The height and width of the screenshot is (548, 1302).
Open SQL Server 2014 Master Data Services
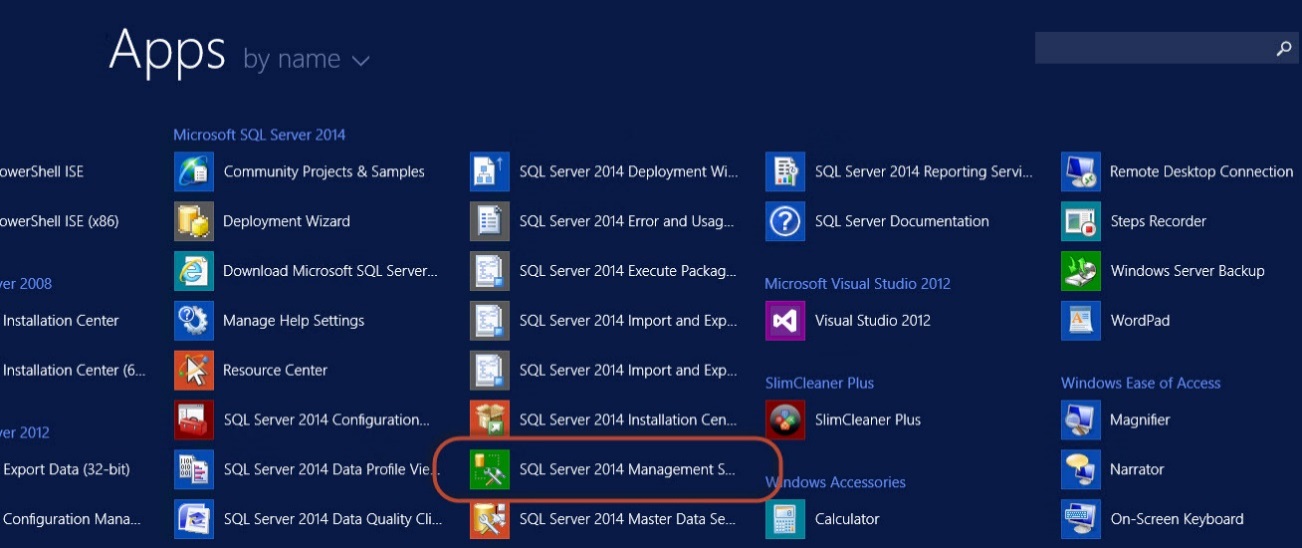(605, 519)
